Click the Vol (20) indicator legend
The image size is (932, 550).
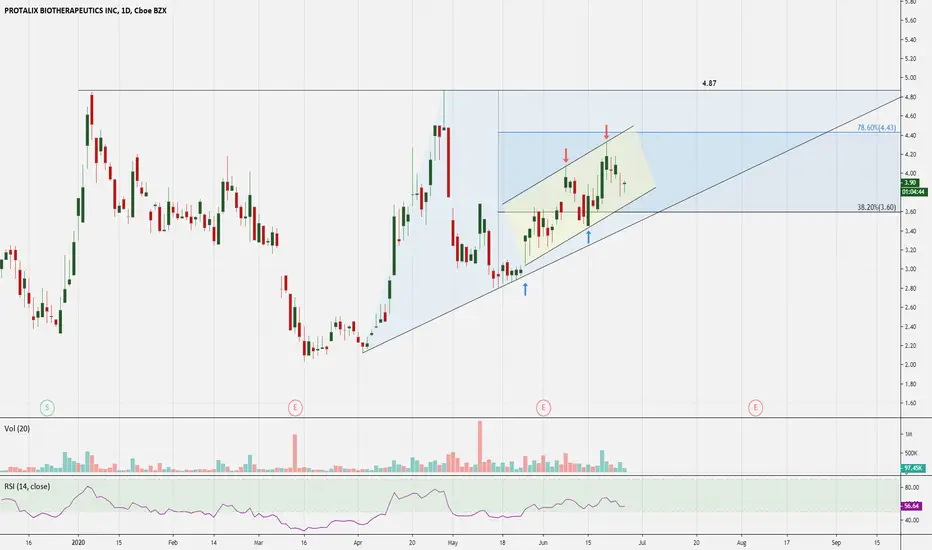(x=17, y=429)
